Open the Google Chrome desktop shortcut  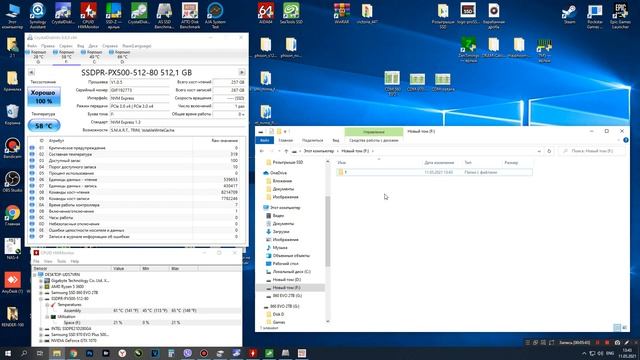pos(12,216)
